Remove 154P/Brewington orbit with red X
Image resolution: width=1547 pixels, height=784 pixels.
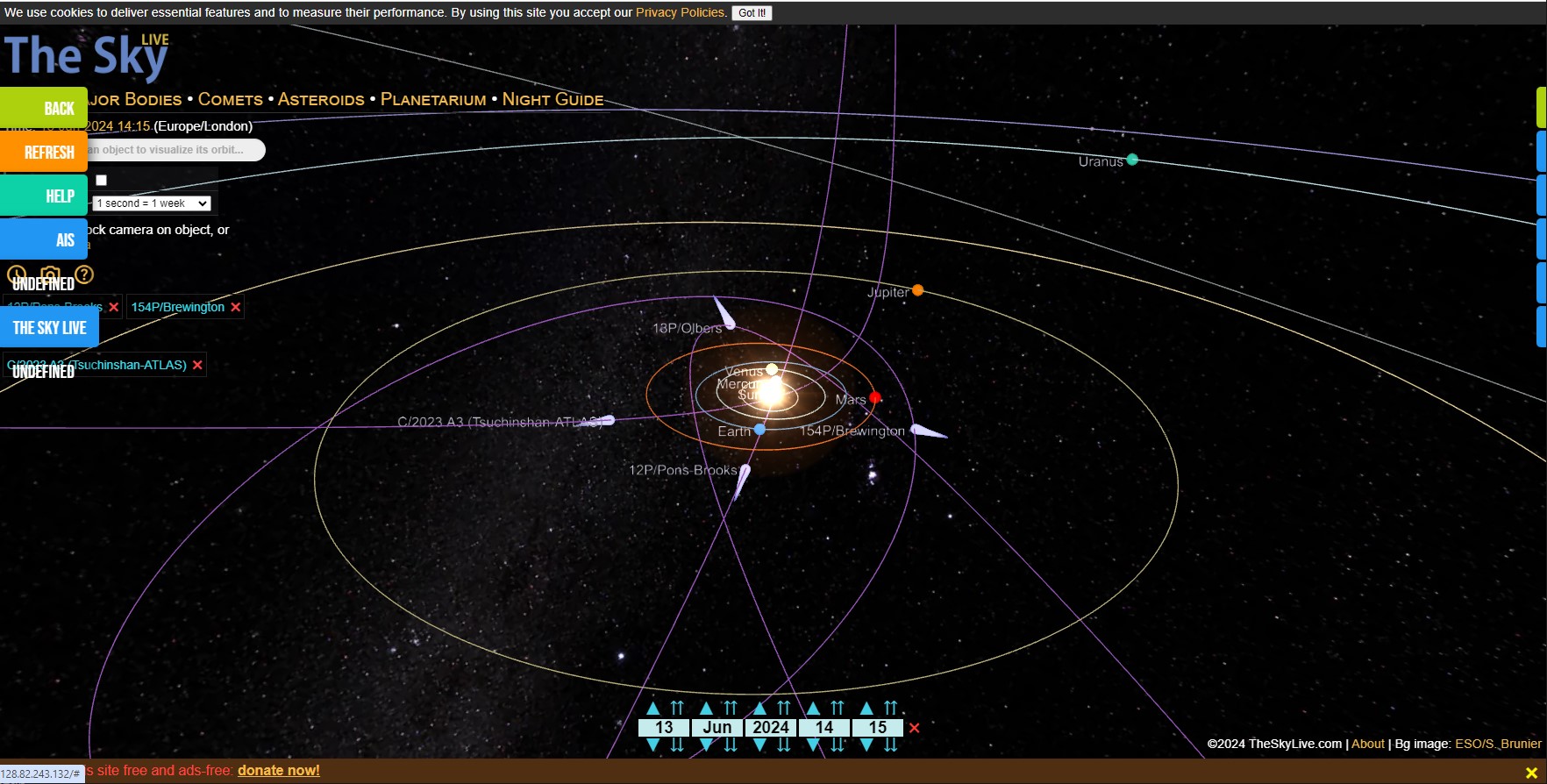pos(236,307)
